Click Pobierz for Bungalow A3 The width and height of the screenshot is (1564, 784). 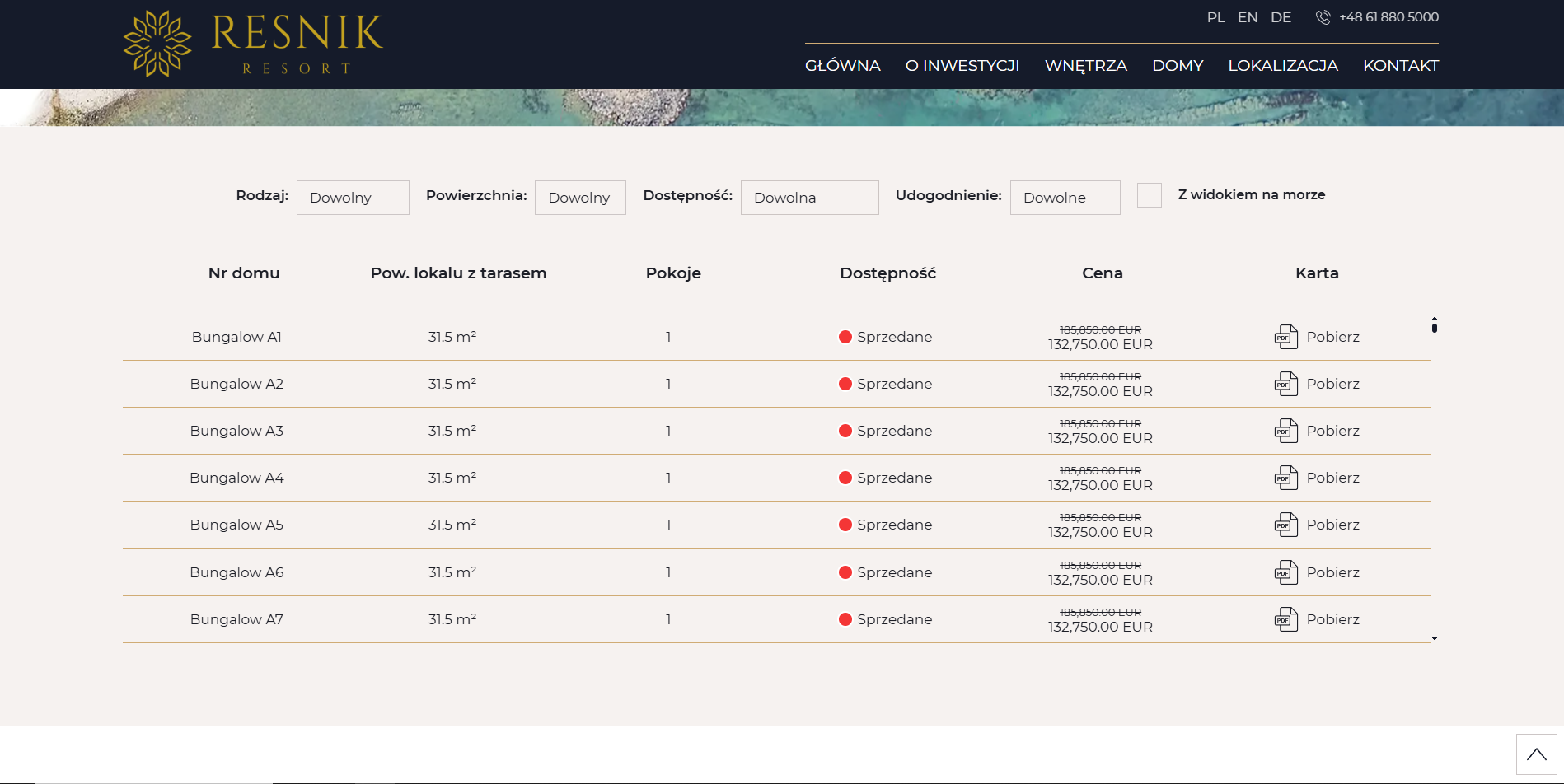coord(1333,431)
